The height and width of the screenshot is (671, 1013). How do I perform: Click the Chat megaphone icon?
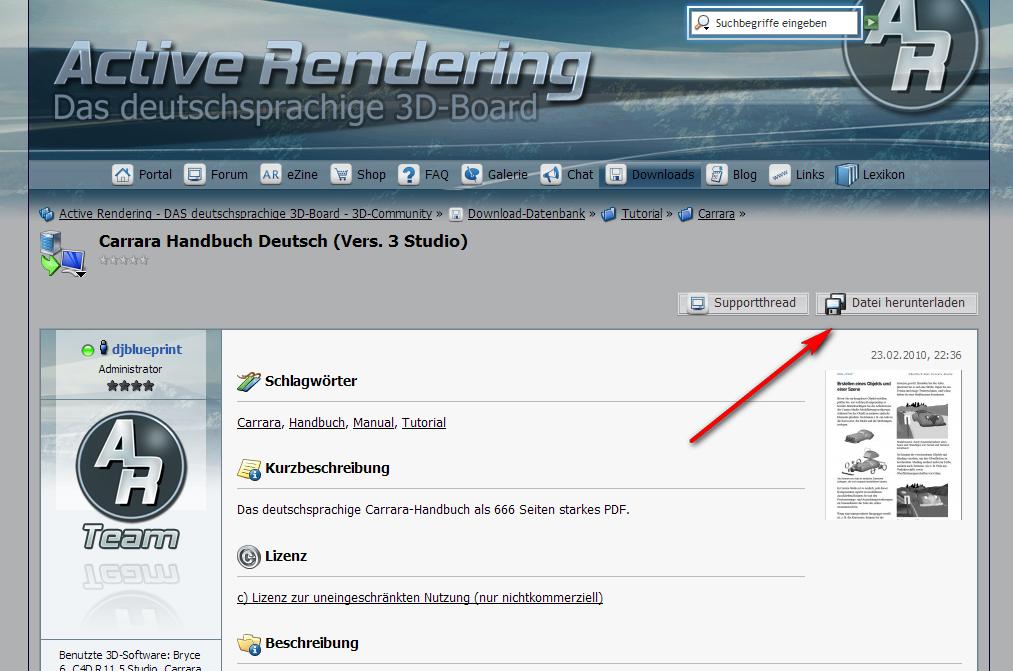[551, 174]
